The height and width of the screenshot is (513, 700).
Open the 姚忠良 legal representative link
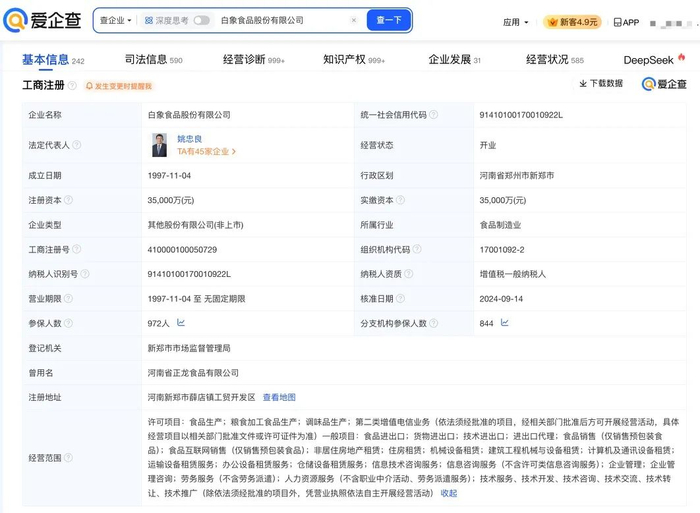[x=190, y=139]
